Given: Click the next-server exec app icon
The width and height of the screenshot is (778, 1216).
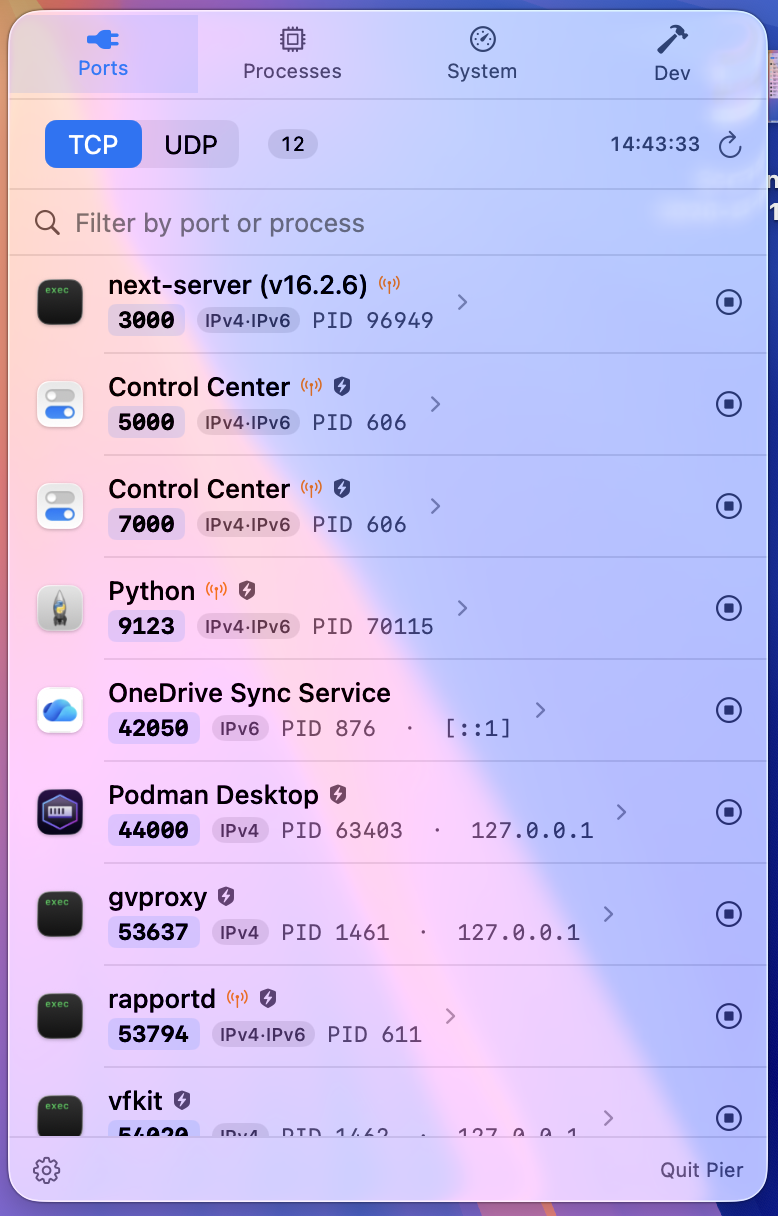Looking at the screenshot, I should coord(60,302).
